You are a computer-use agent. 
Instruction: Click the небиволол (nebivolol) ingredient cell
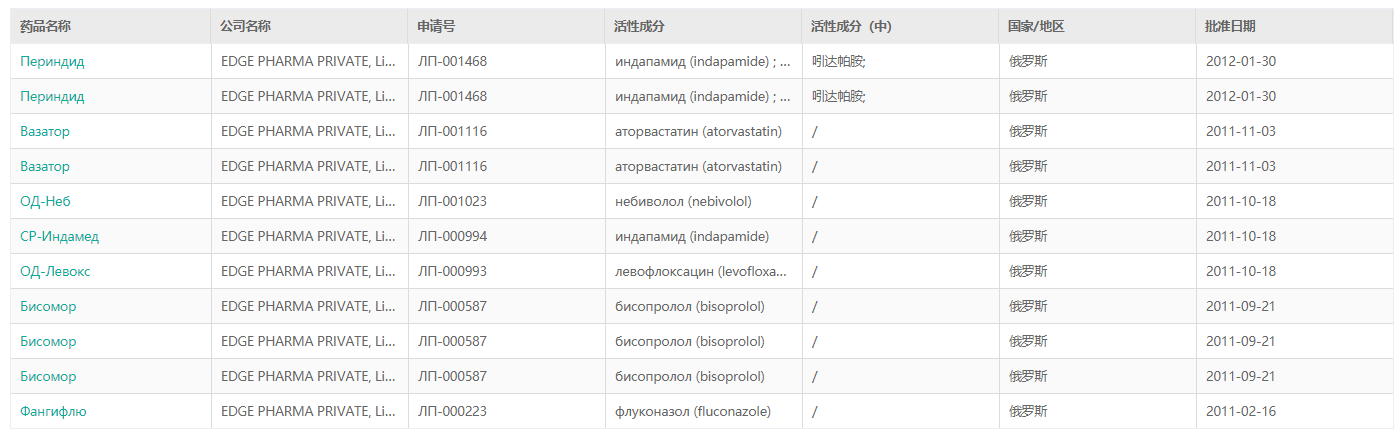click(683, 201)
